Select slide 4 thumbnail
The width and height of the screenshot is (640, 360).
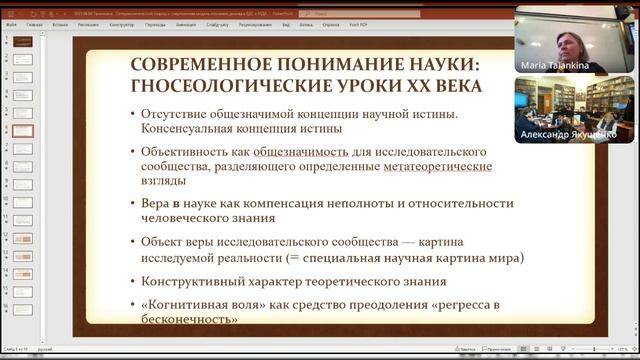(x=22, y=96)
